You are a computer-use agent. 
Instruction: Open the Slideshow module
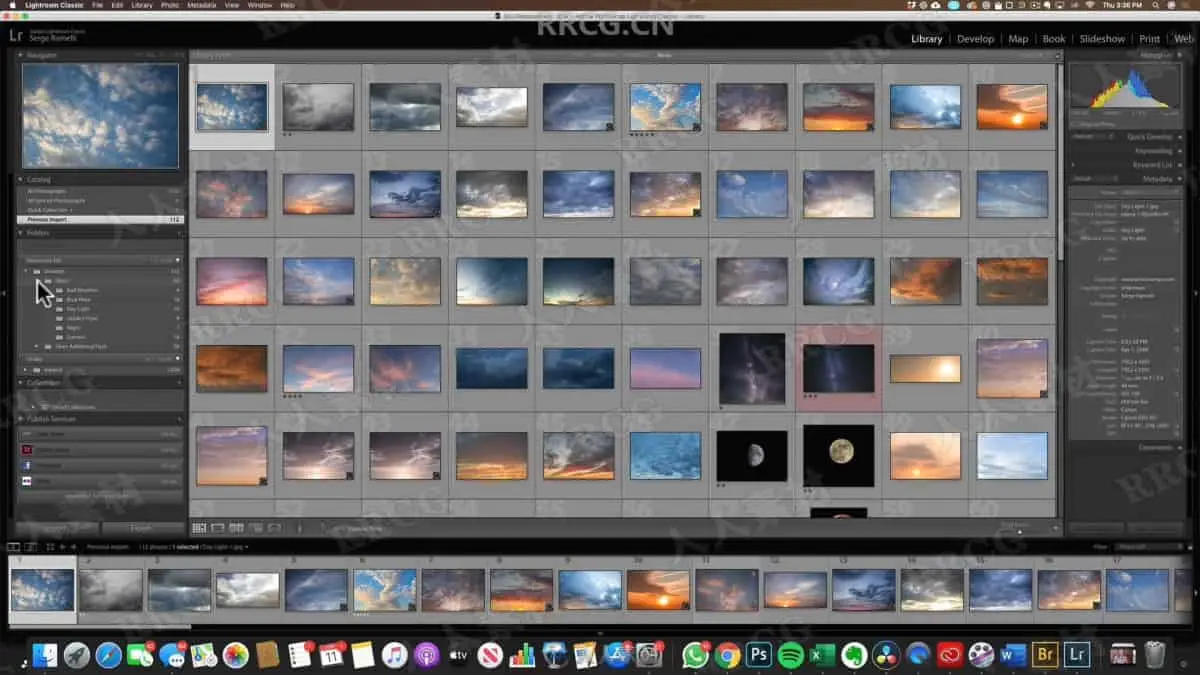(1102, 39)
